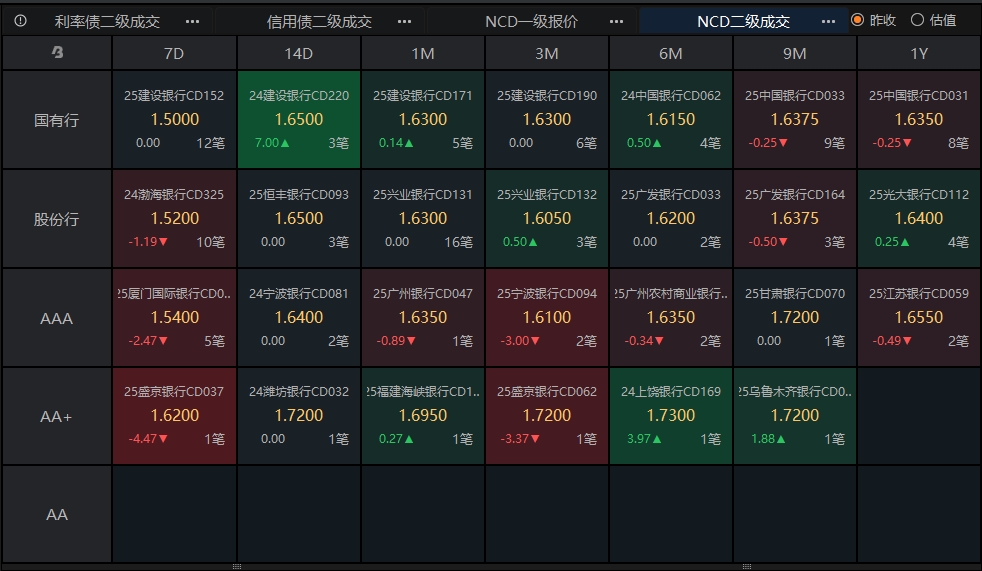The height and width of the screenshot is (571, 982).
Task: Open the 25建设银行CD190 cell
Action: pos(547,120)
